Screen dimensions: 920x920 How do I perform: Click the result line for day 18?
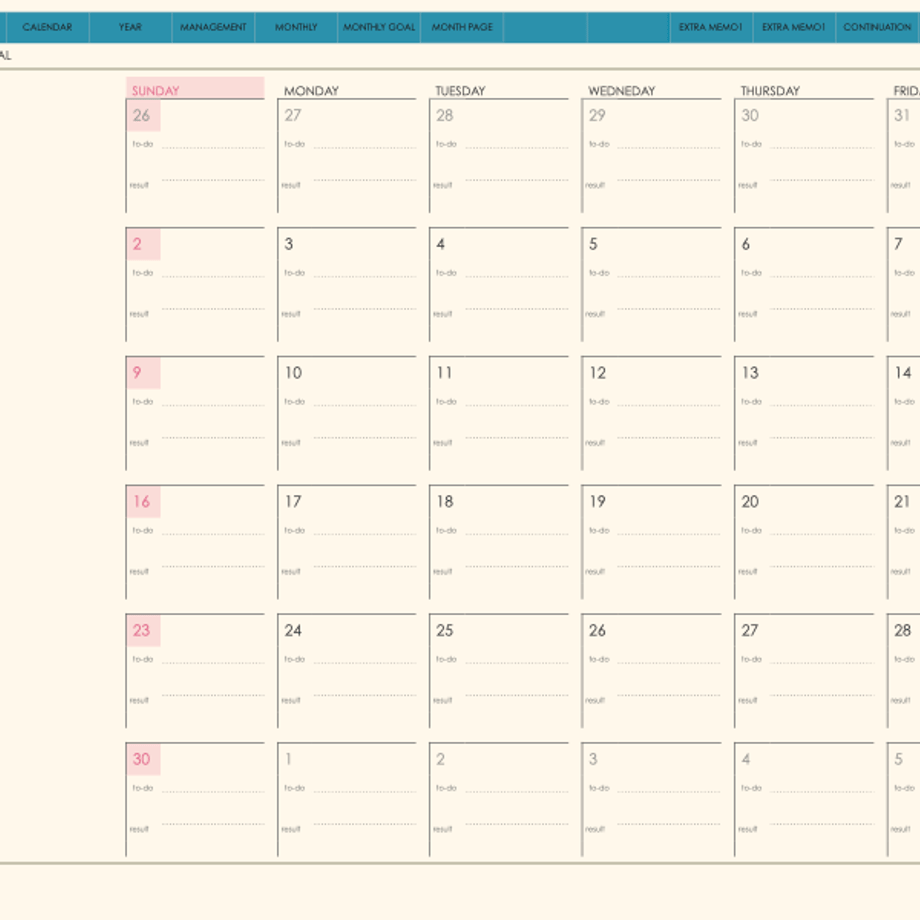[x=516, y=566]
